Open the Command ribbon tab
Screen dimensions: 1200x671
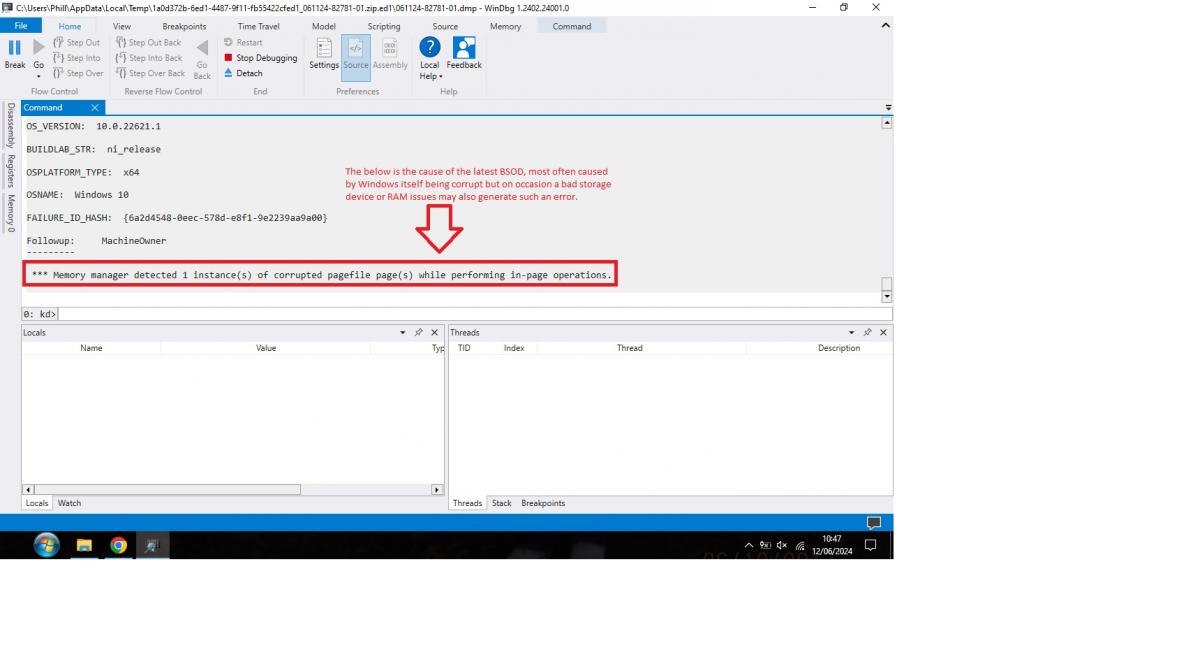[572, 26]
